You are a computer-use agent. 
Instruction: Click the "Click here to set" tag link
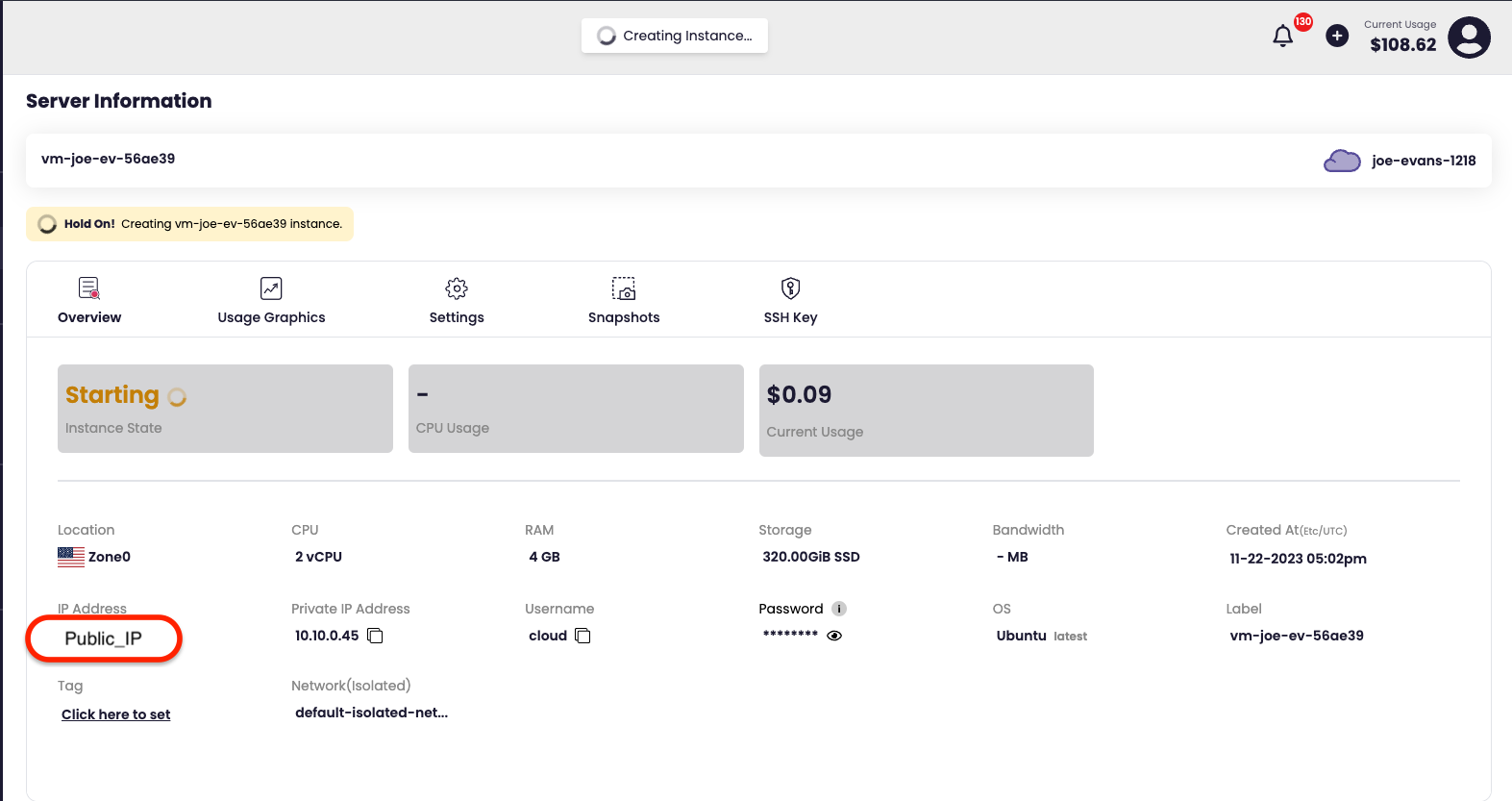pos(116,714)
